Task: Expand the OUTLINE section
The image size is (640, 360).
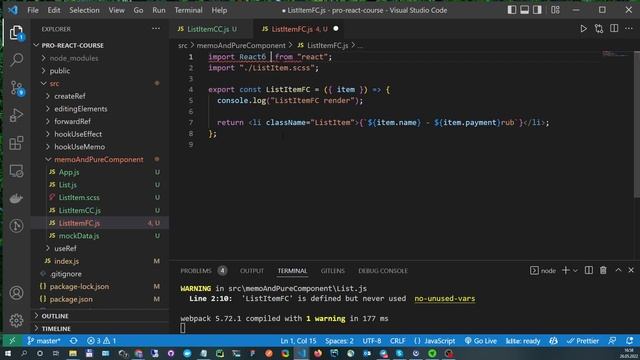Action: (55, 316)
